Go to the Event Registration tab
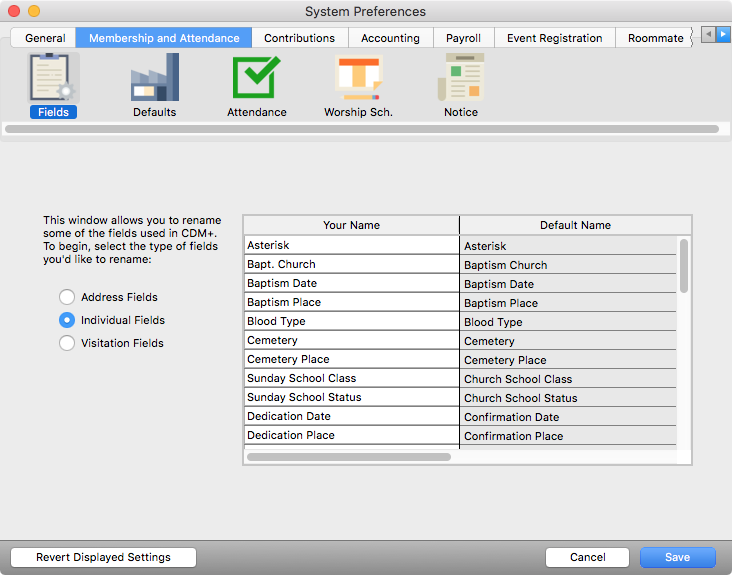This screenshot has height=575, width=732. 554,38
